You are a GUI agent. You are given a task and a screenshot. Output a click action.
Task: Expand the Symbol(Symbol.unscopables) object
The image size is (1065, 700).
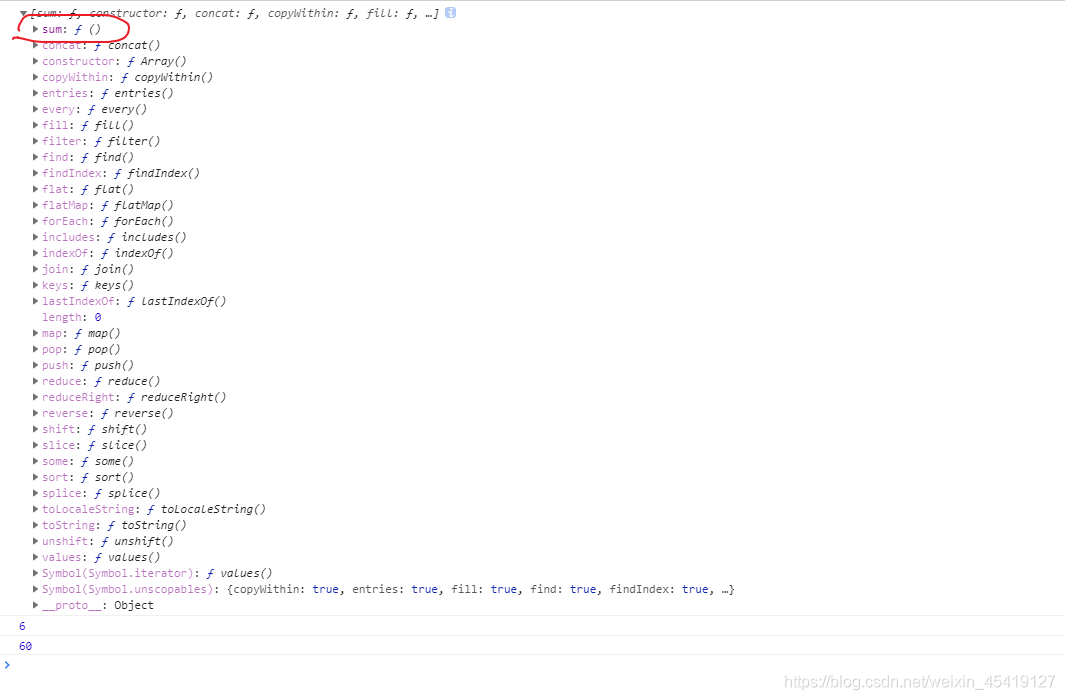(35, 589)
